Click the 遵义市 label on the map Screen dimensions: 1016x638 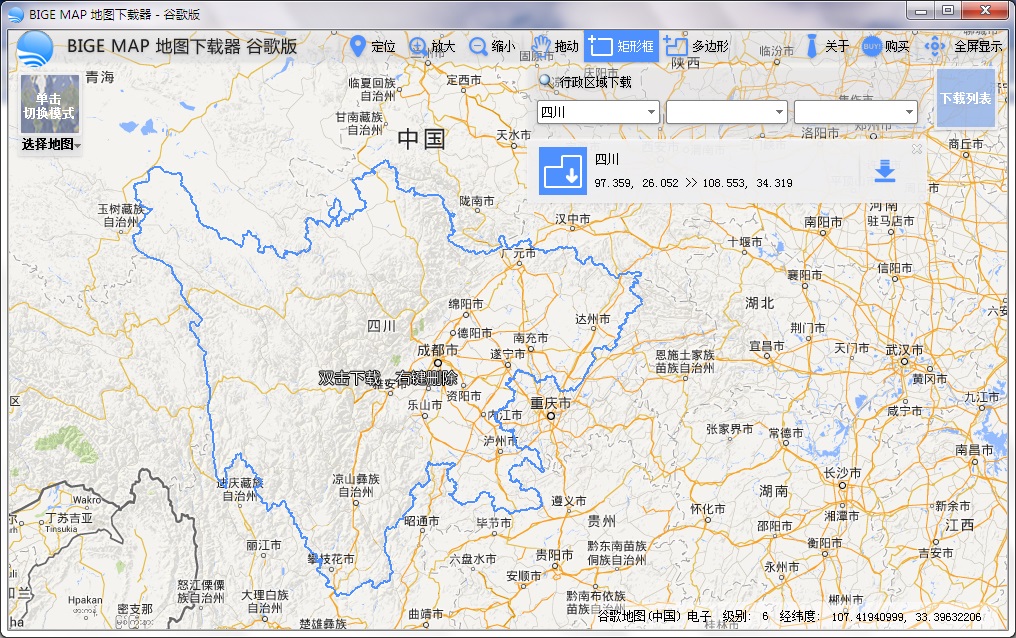(568, 501)
